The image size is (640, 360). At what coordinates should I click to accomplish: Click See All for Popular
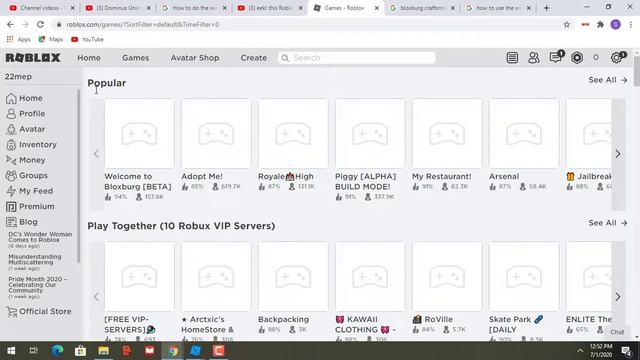pos(608,80)
